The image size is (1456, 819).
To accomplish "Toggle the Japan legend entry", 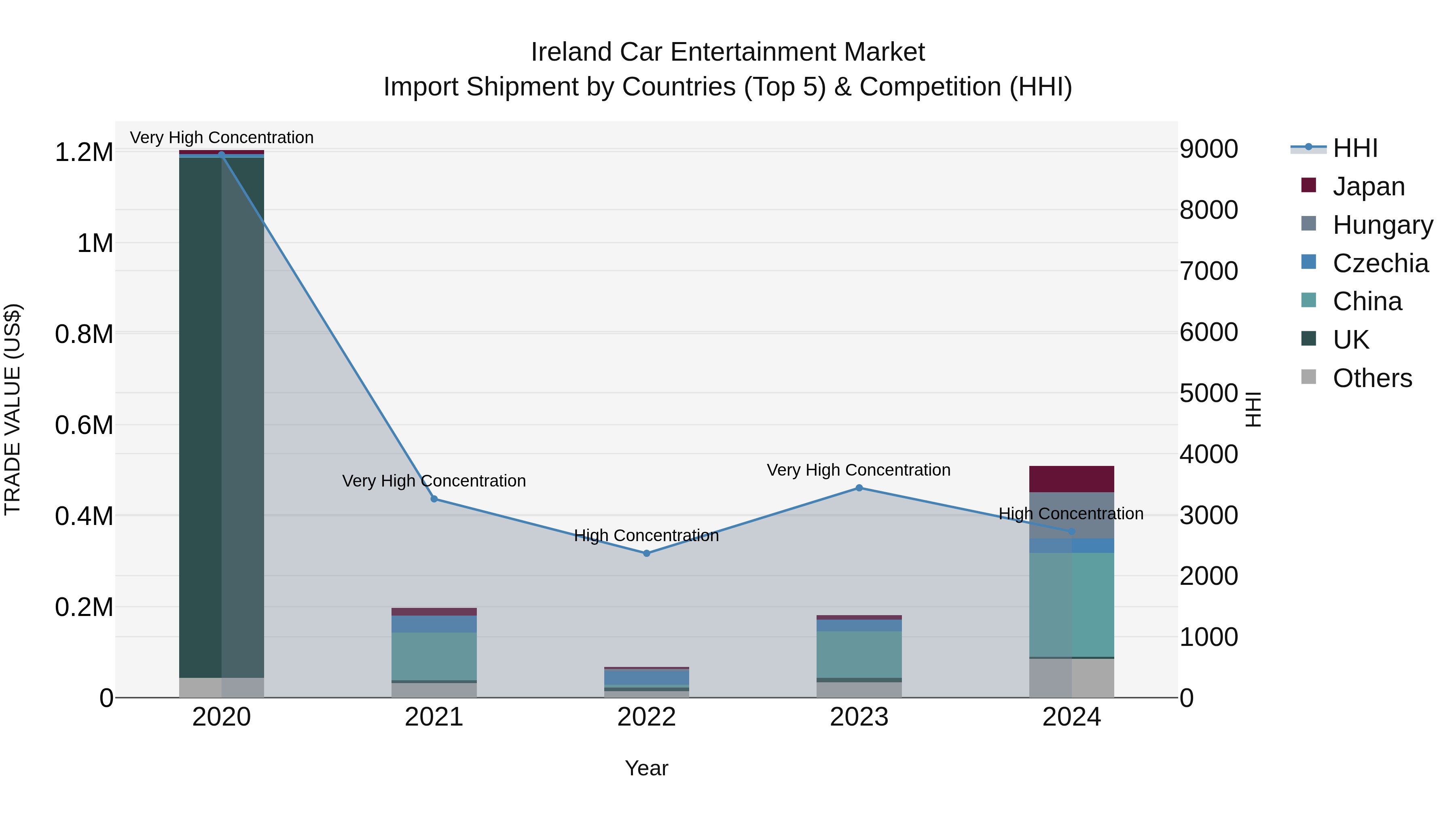I will pos(1352,186).
